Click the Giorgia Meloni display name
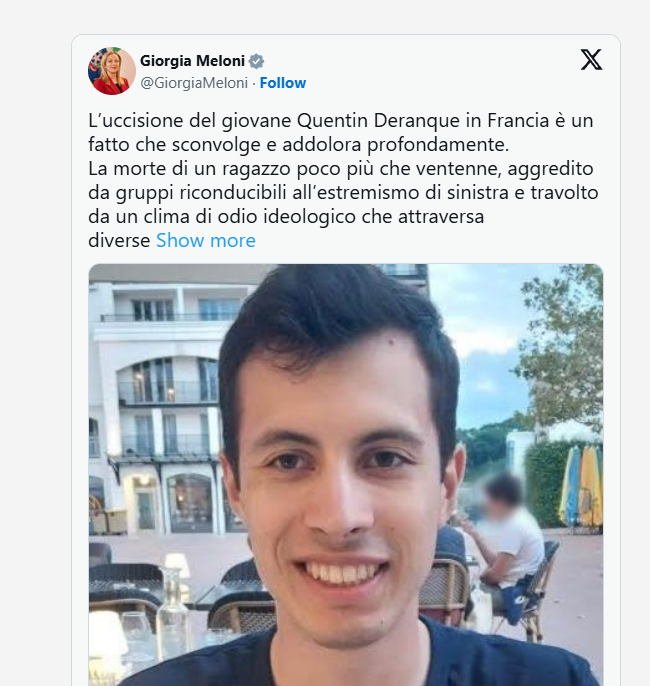 point(192,61)
